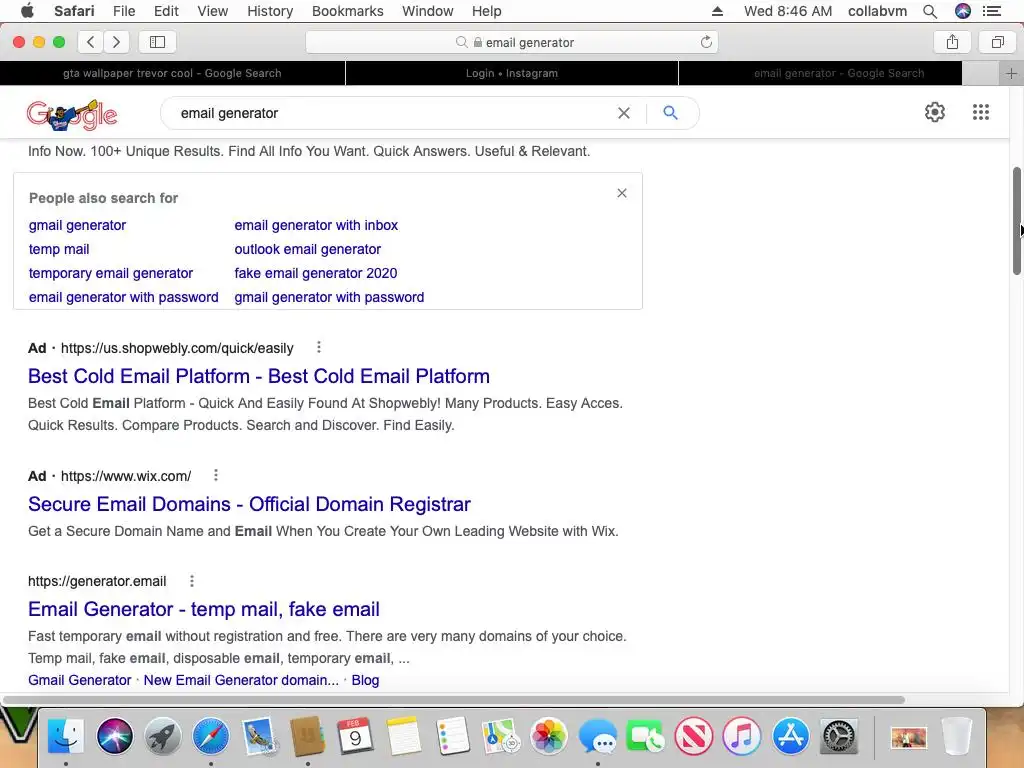
Task: Click email generator with inbox suggestion
Action: (x=316, y=225)
